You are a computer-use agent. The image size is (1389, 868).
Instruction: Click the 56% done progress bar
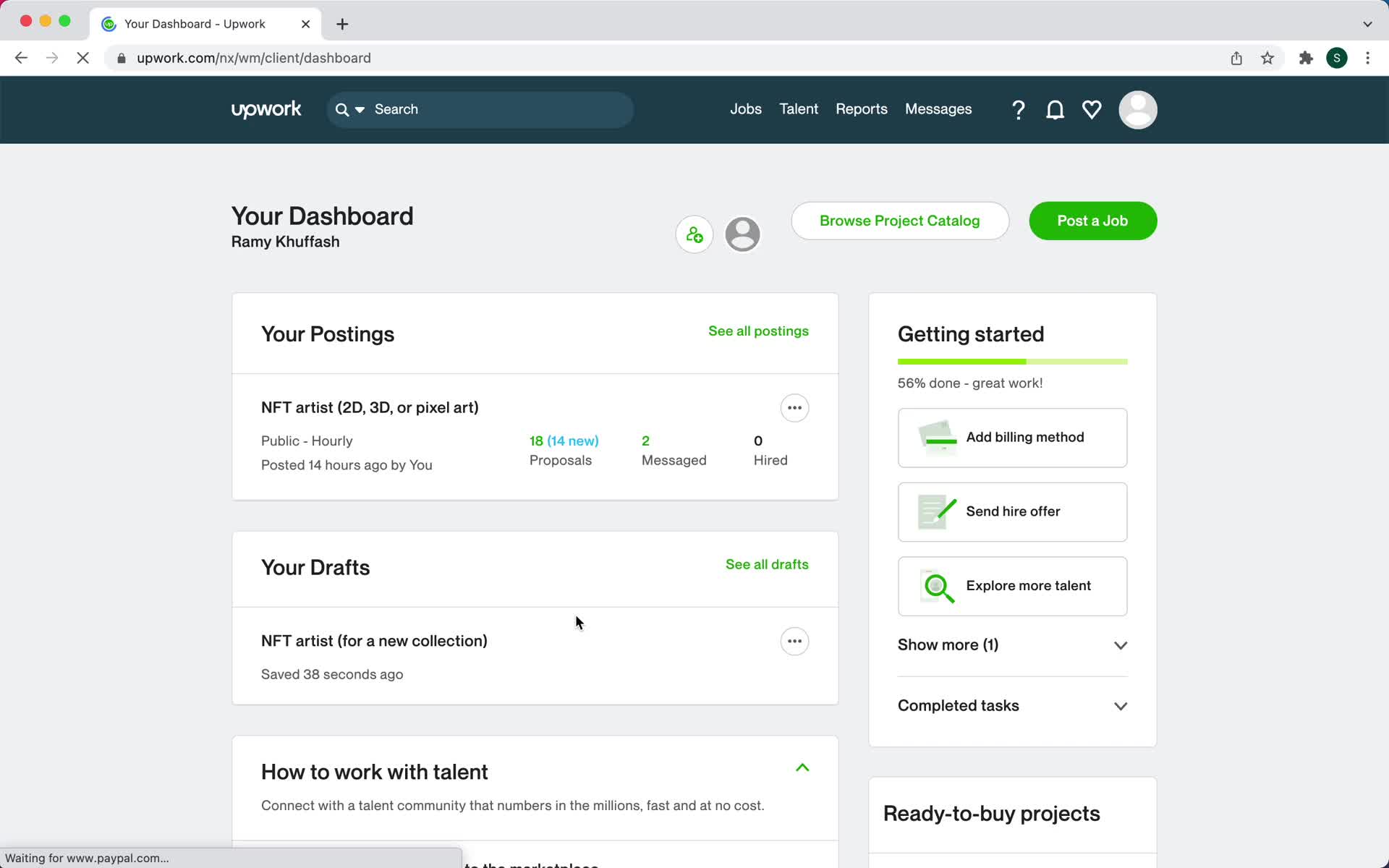click(x=1013, y=361)
